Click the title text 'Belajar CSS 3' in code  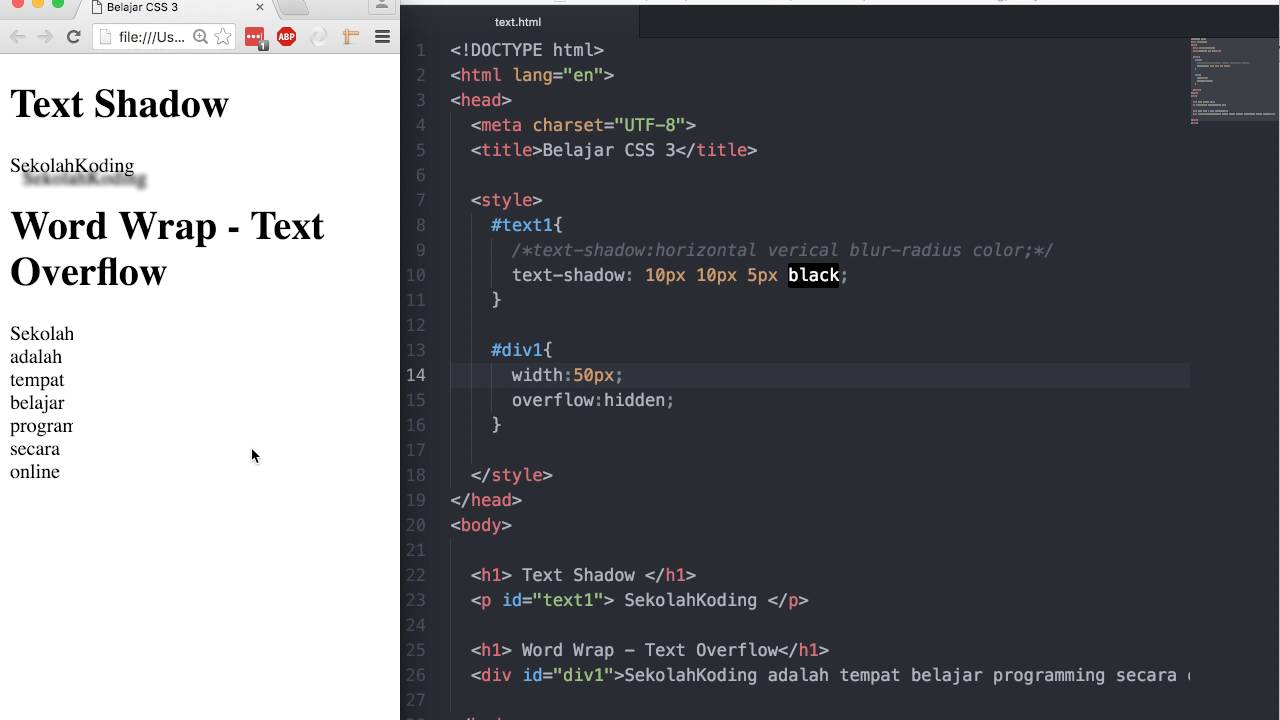(x=609, y=150)
